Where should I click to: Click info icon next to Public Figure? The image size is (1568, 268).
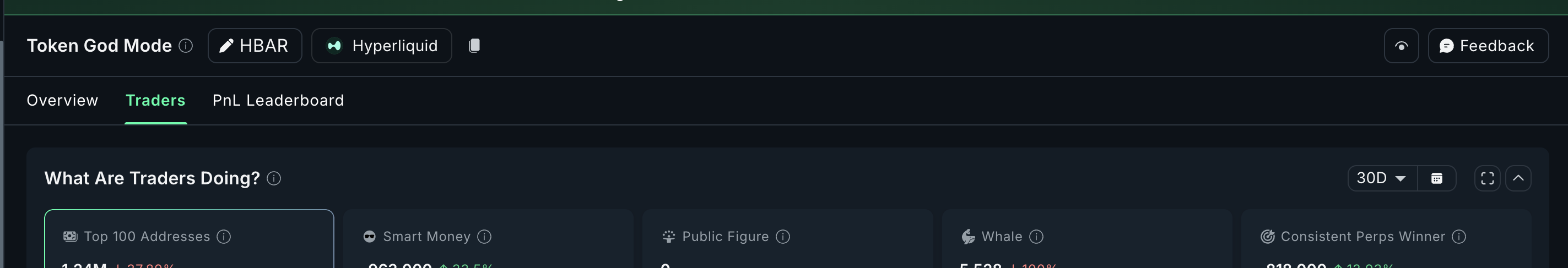(x=783, y=237)
